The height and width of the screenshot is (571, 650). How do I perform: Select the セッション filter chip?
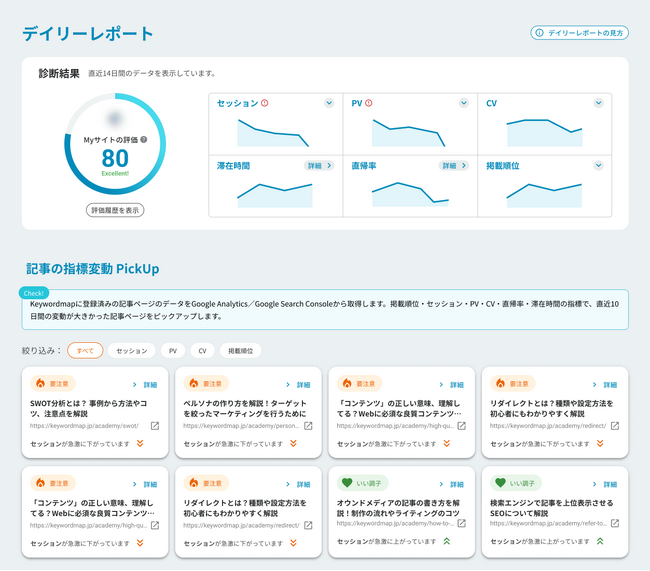132,351
